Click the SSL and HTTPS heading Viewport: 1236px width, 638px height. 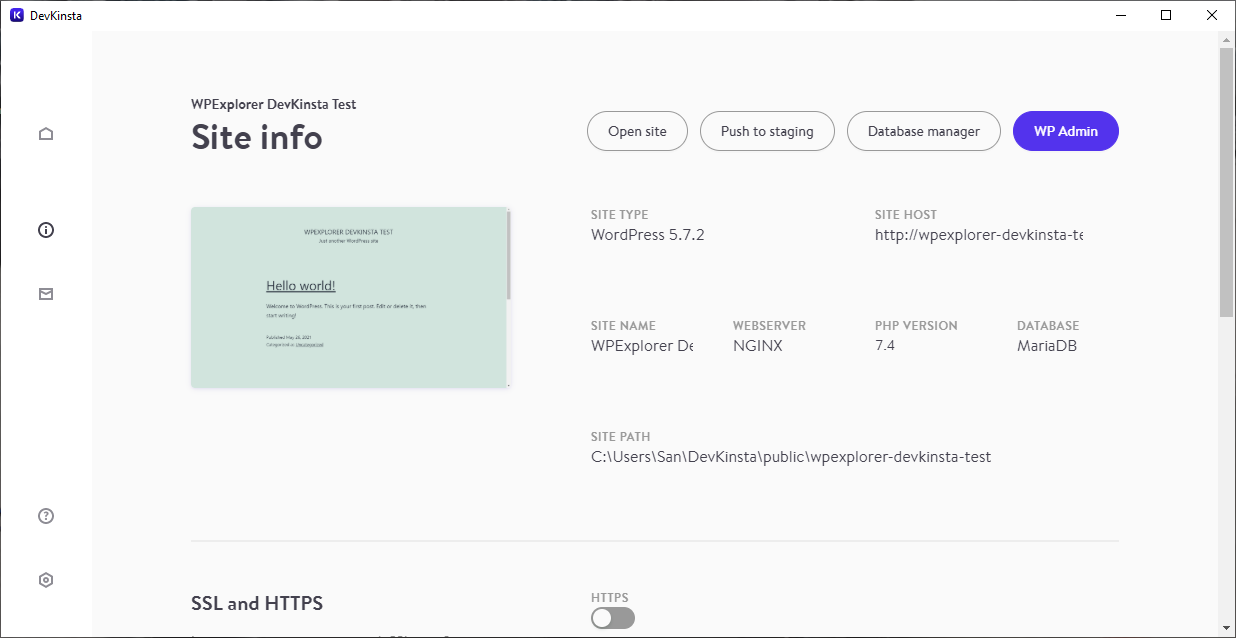pyautogui.click(x=257, y=603)
